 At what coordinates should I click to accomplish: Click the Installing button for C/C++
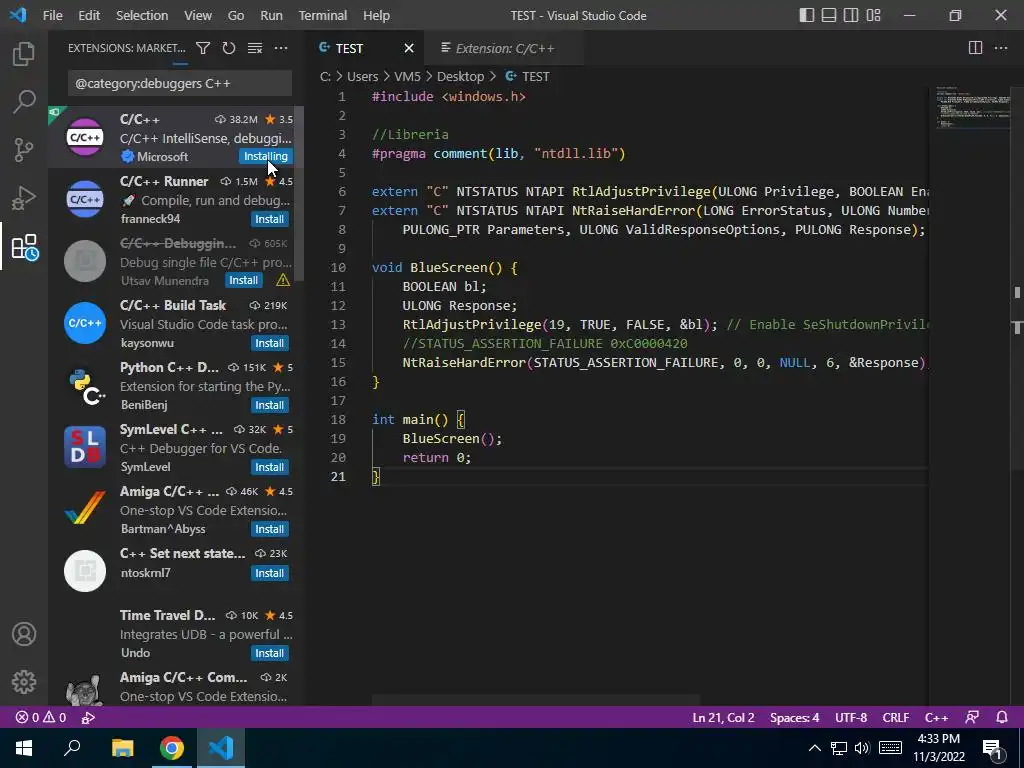[265, 156]
